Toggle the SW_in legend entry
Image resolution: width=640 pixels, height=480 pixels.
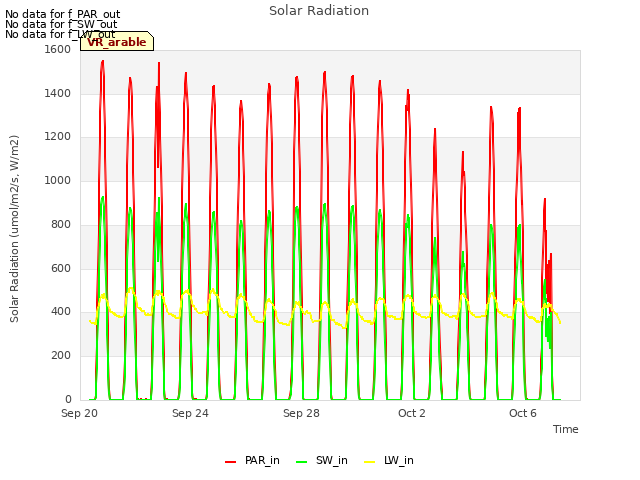(x=322, y=460)
